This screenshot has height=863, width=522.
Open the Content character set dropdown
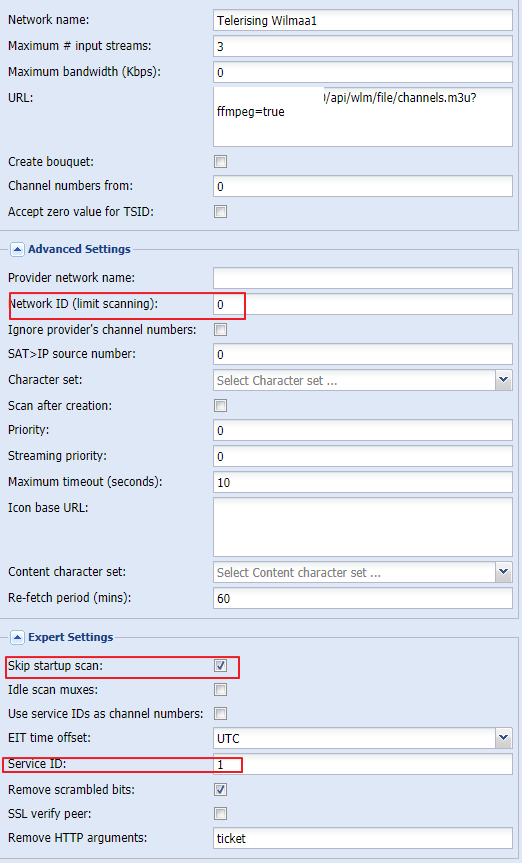[x=363, y=572]
